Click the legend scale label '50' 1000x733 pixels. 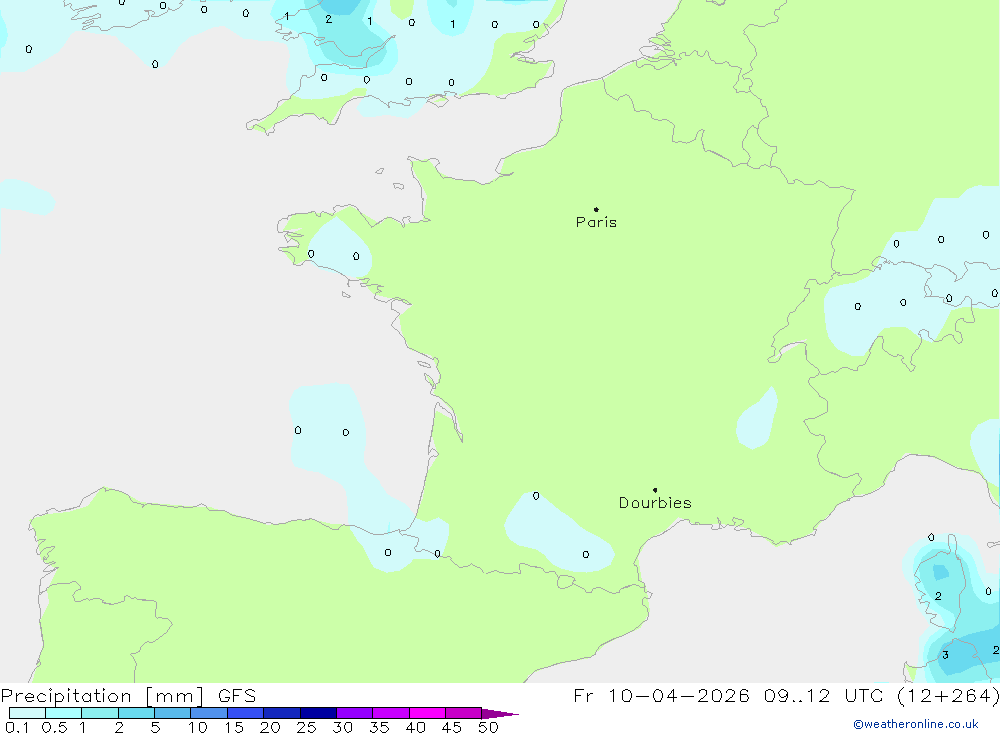pyautogui.click(x=488, y=727)
